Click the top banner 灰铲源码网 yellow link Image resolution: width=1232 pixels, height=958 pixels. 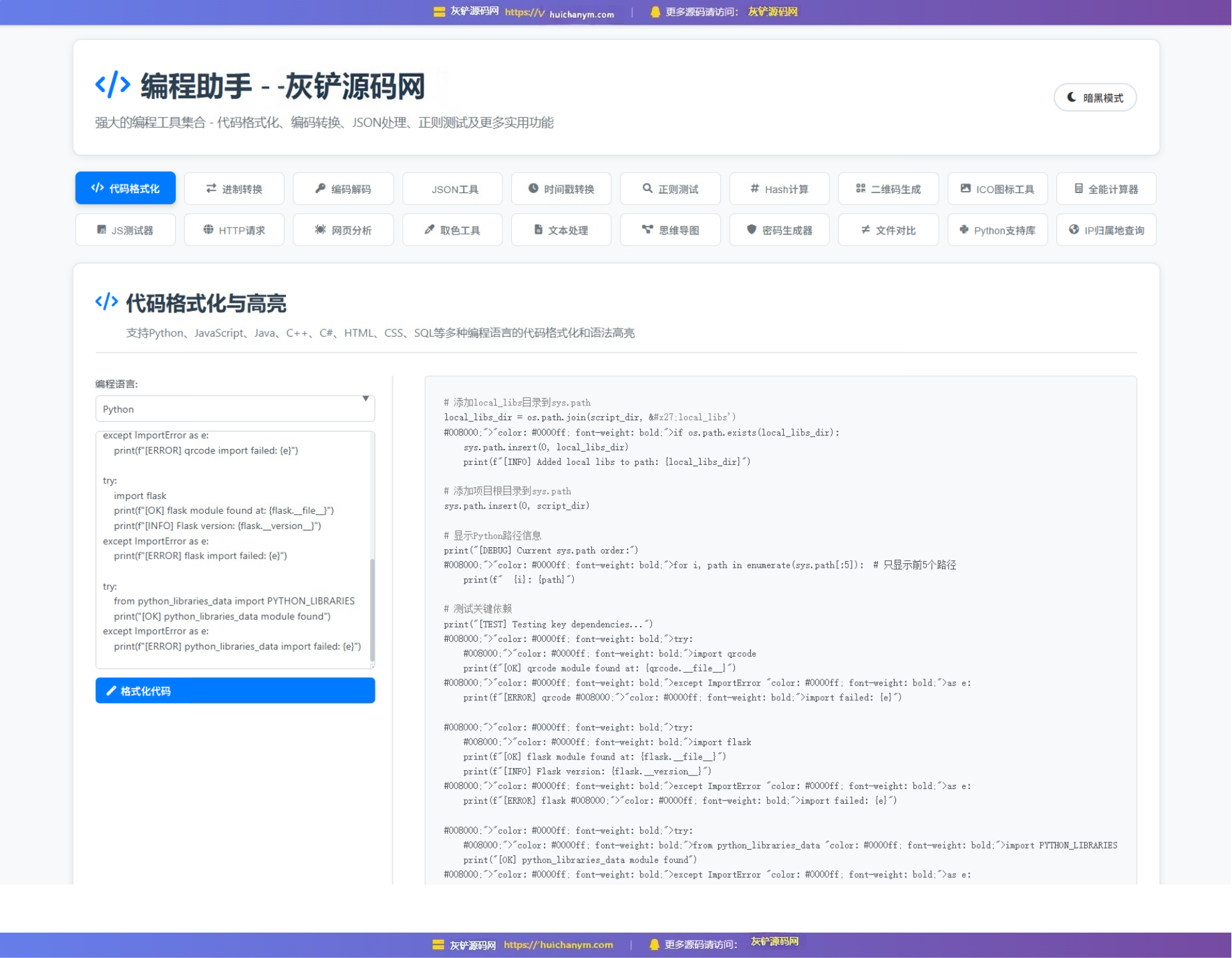(772, 11)
